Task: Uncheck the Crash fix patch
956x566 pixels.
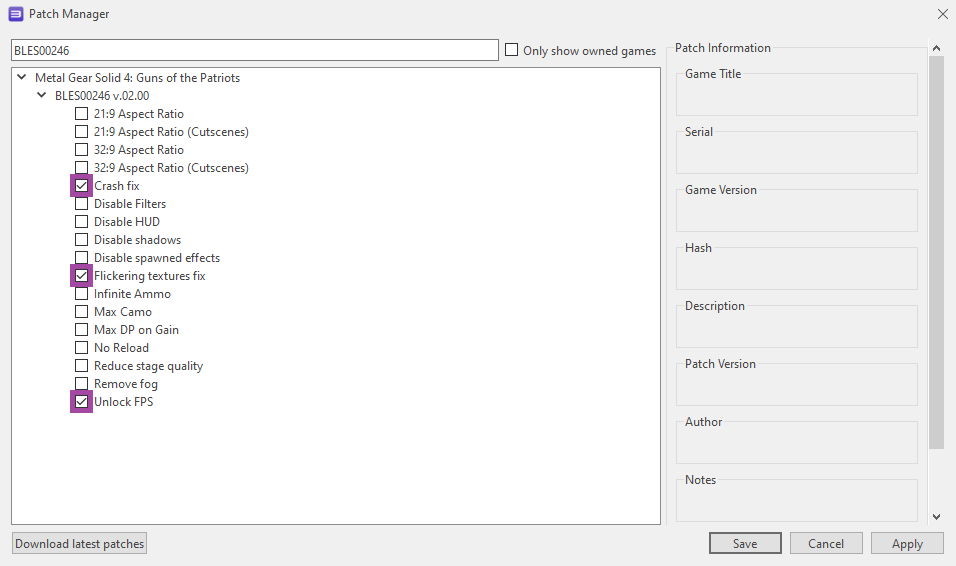Action: (82, 186)
